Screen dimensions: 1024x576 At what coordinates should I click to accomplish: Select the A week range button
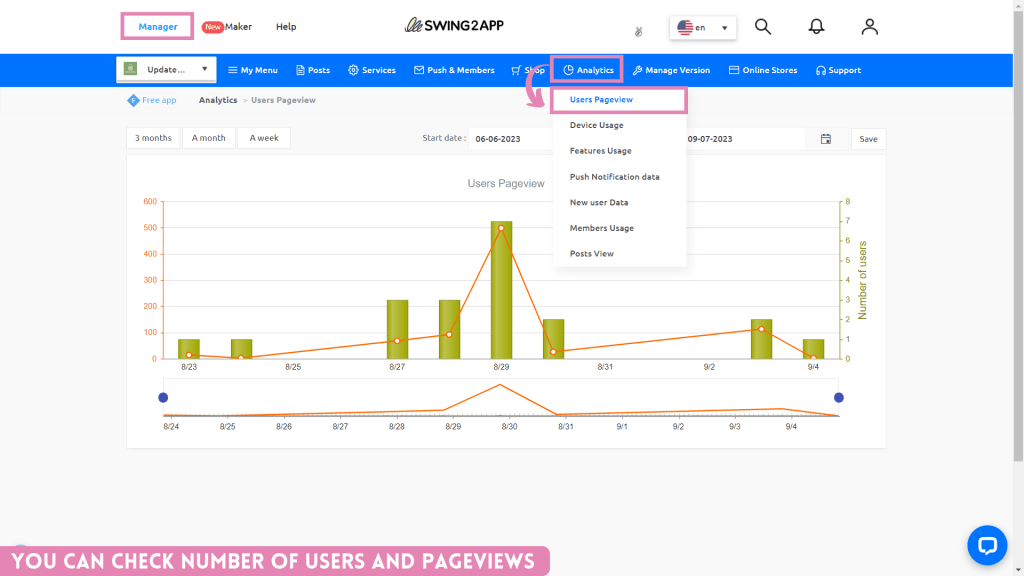(264, 138)
